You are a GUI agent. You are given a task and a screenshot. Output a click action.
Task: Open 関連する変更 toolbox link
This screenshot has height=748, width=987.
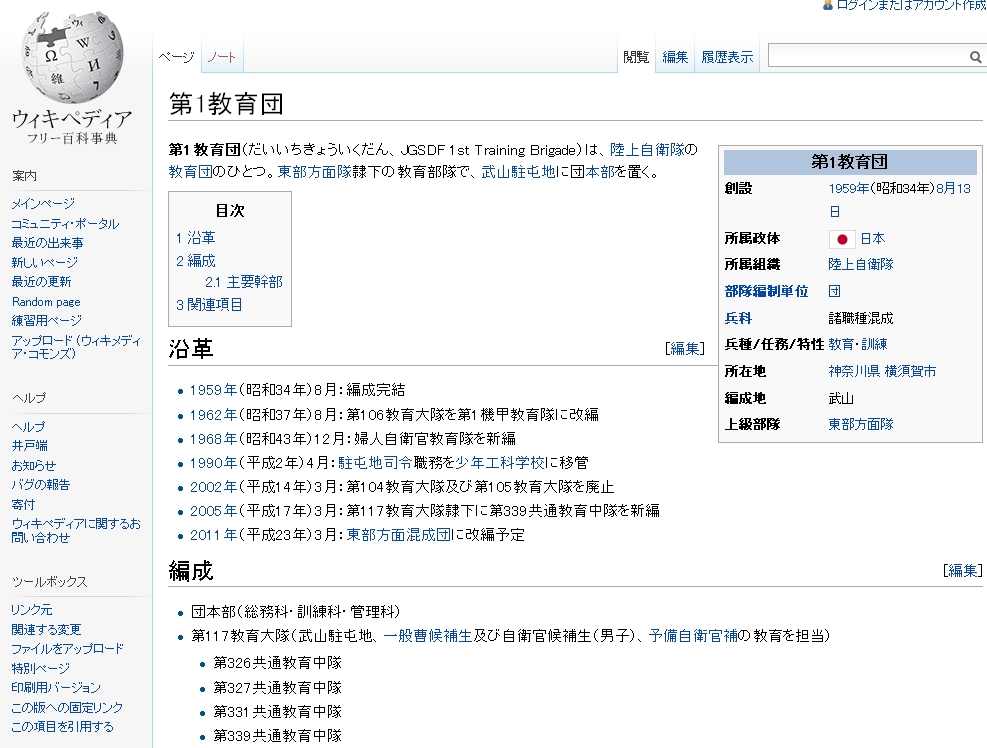(x=46, y=630)
